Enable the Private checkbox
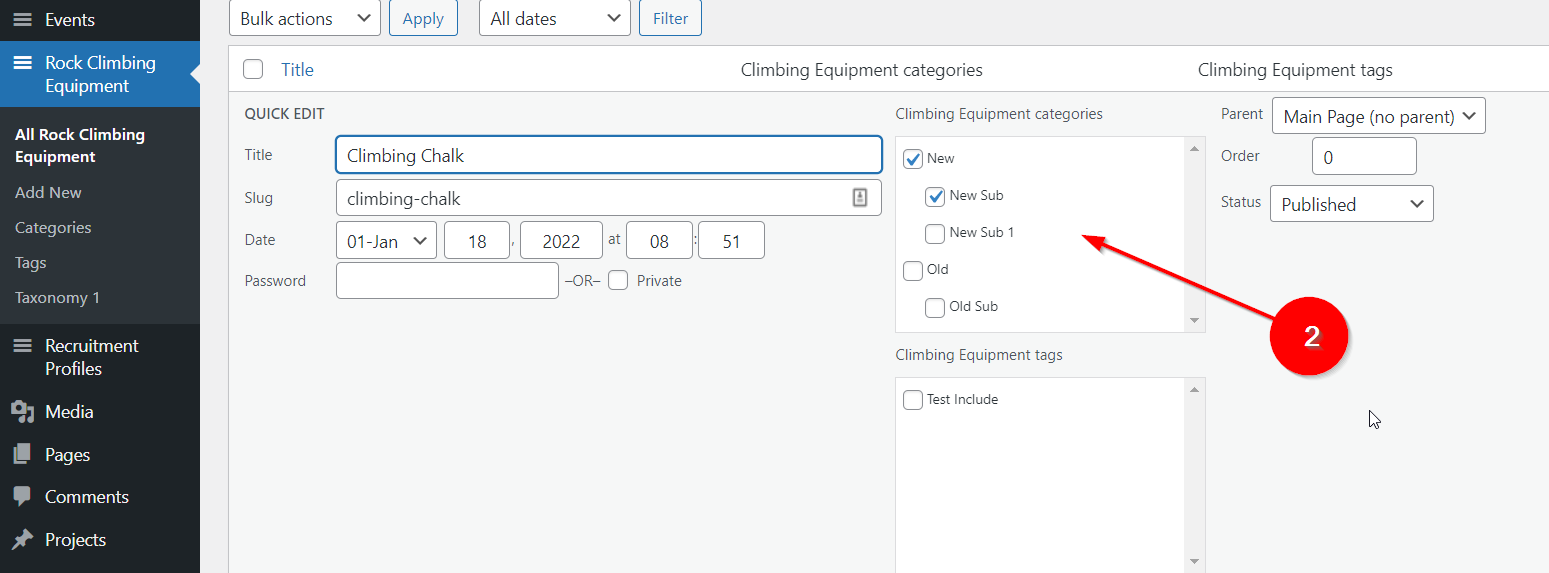 tap(618, 281)
